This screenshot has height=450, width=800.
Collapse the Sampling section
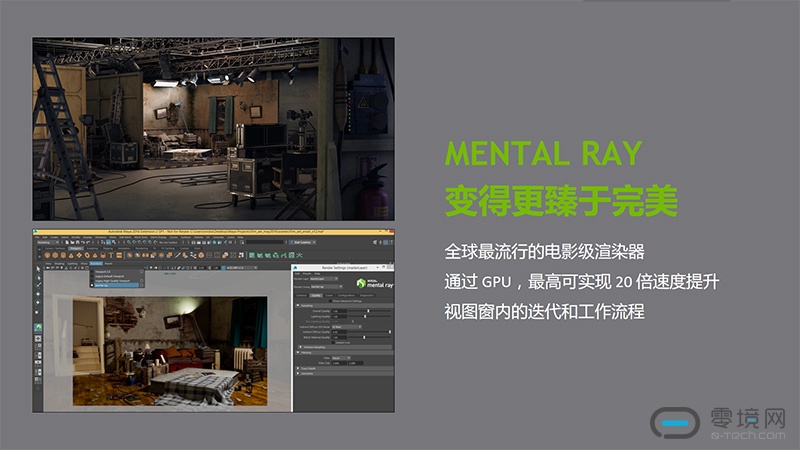[298, 306]
